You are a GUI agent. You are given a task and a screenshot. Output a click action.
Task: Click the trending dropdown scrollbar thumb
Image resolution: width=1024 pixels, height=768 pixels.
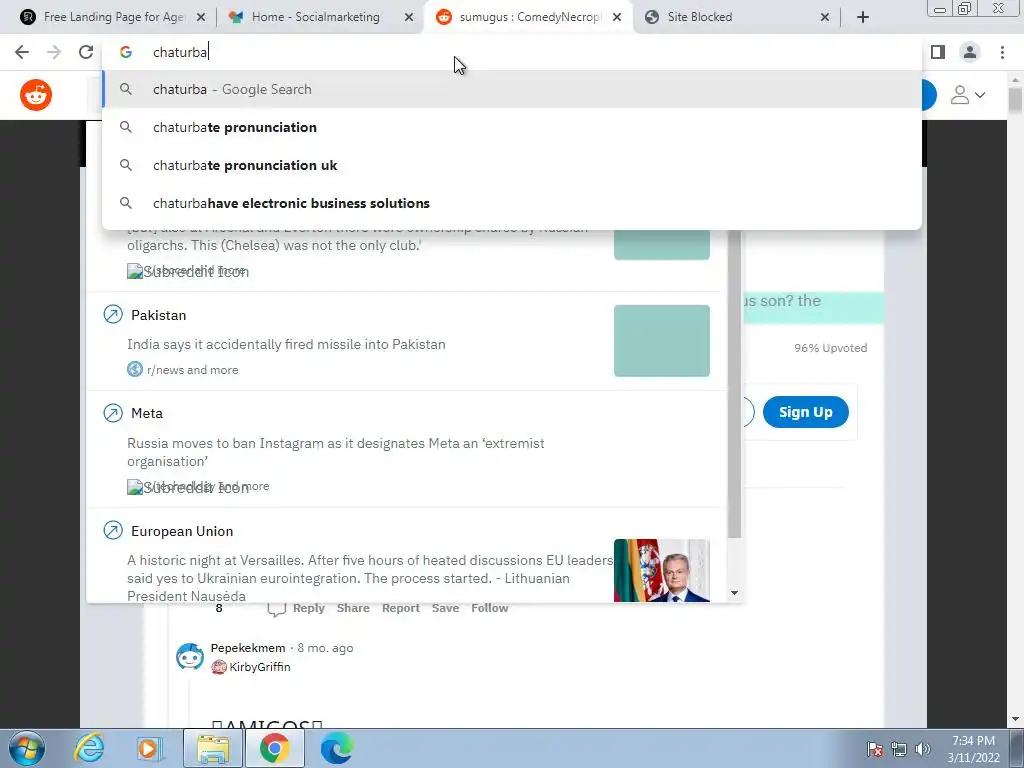click(735, 384)
